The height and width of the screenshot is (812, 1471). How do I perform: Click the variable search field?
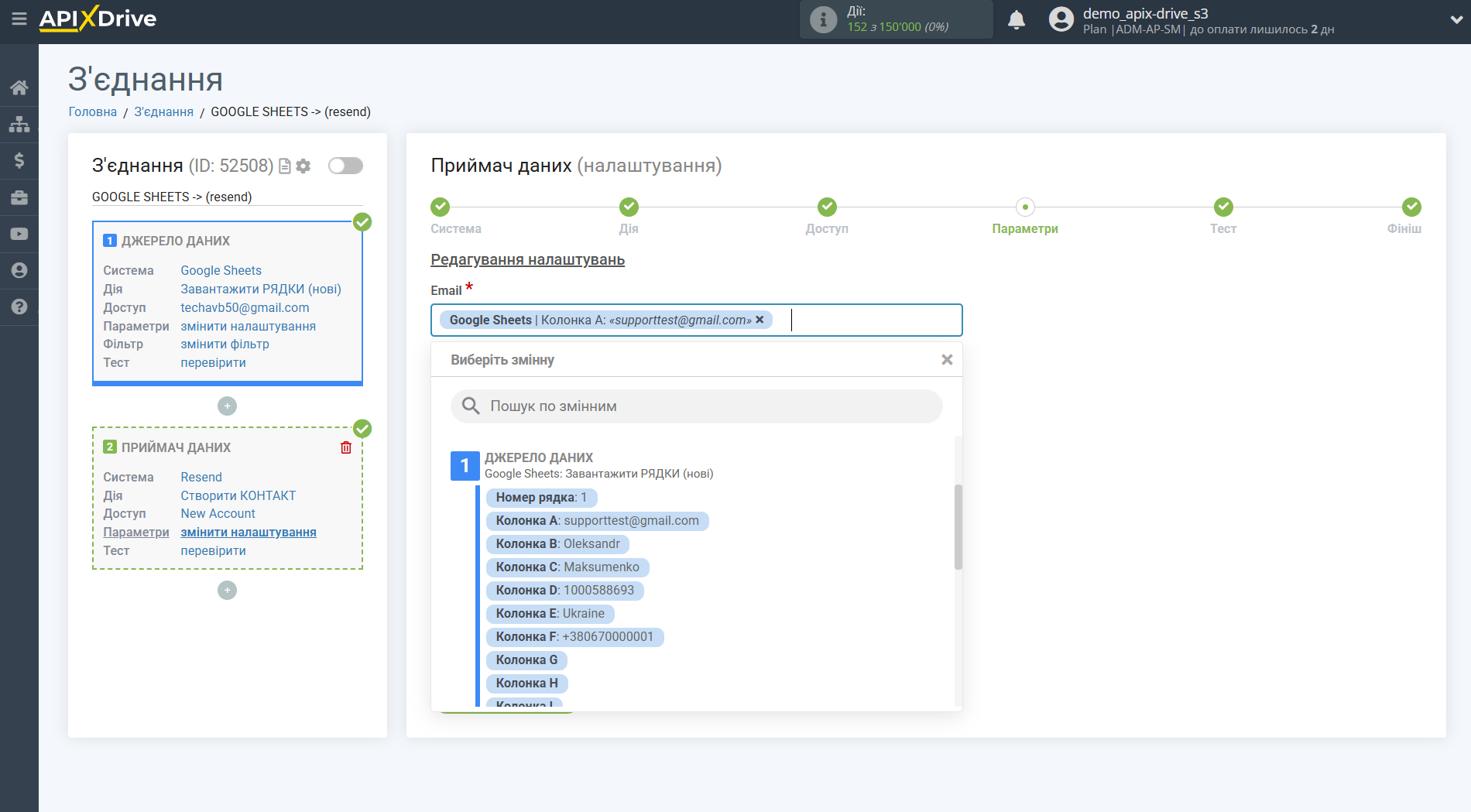tap(697, 406)
